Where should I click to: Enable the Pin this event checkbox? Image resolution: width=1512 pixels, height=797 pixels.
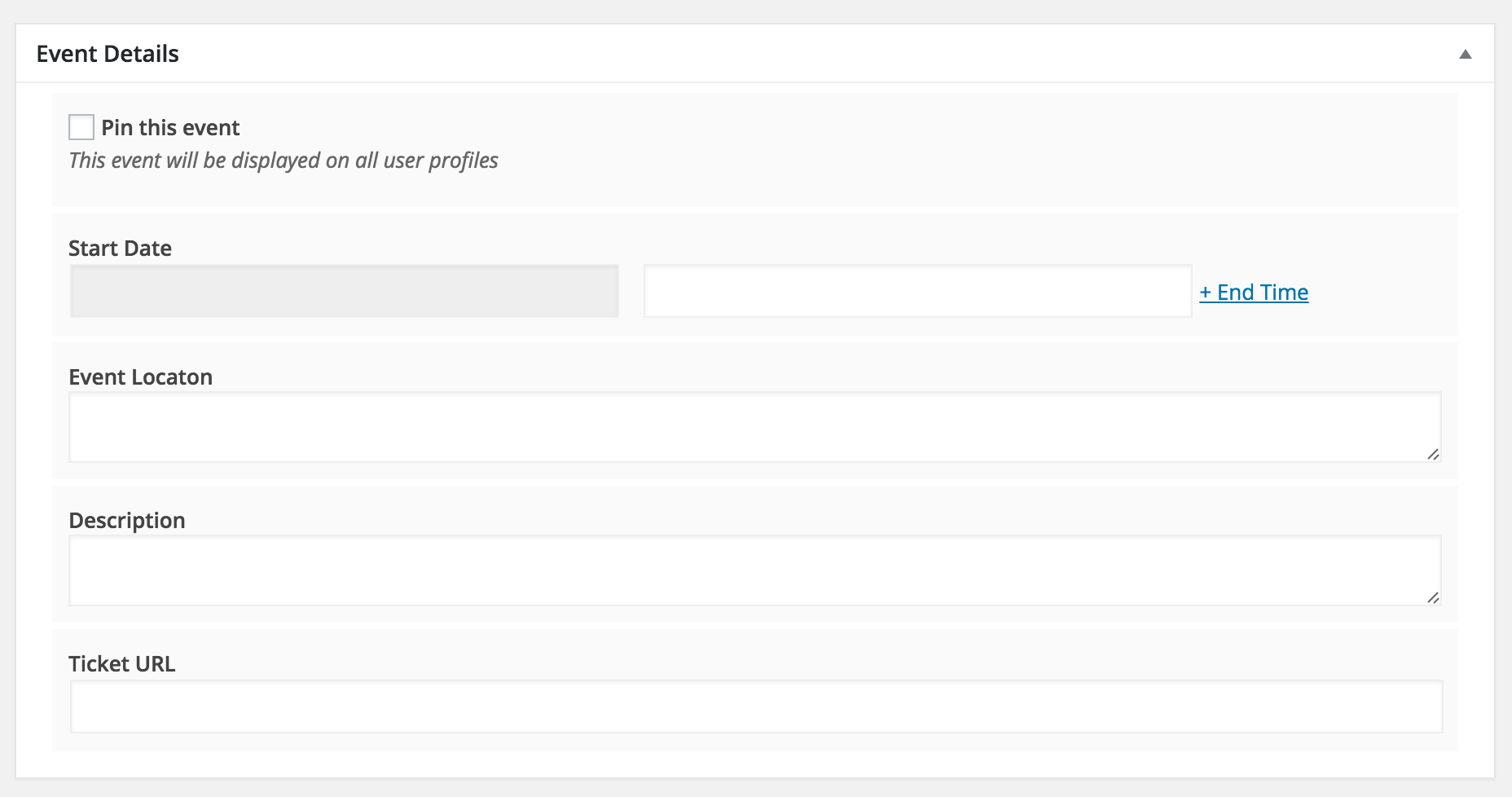(81, 127)
